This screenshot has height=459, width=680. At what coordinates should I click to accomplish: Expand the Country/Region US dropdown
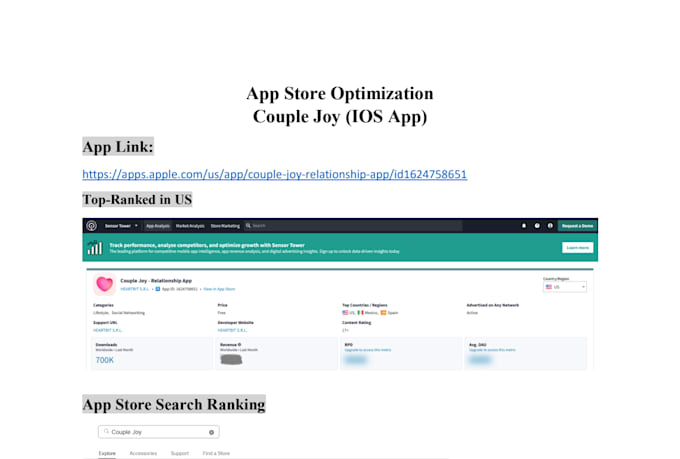click(565, 287)
